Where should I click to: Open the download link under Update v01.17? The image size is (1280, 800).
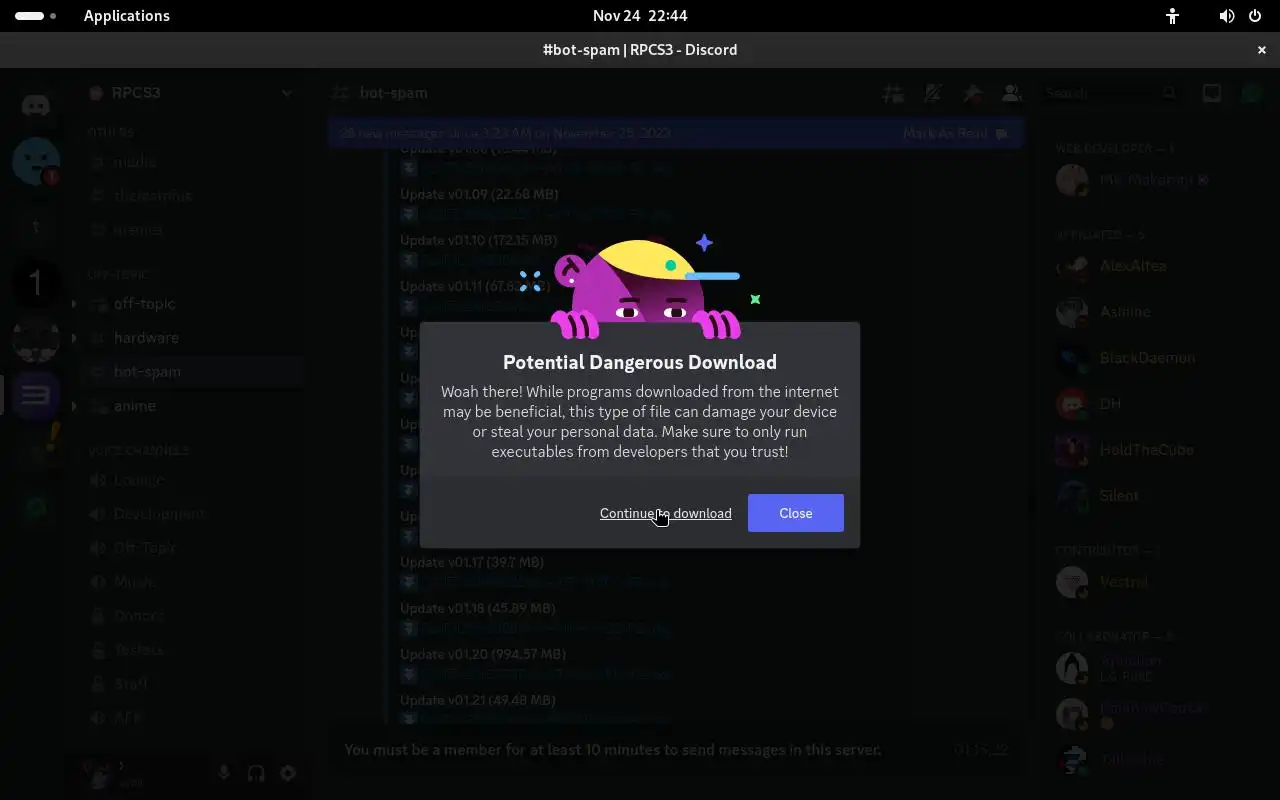(545, 581)
